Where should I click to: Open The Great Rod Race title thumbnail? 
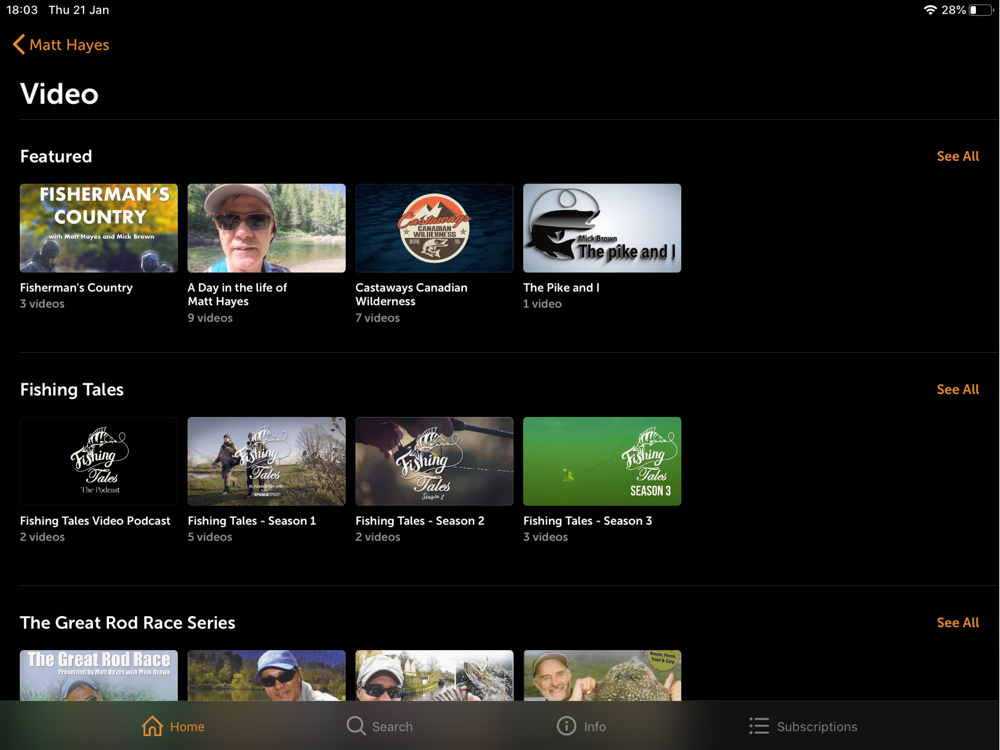pos(99,675)
